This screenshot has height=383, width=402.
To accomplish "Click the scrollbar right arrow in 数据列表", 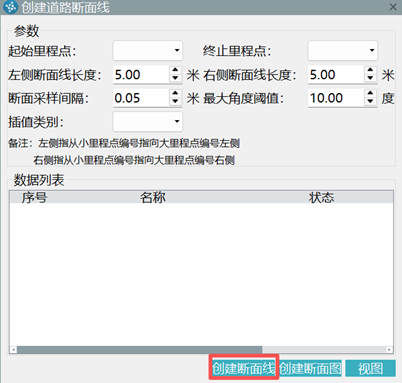I will [x=389, y=350].
